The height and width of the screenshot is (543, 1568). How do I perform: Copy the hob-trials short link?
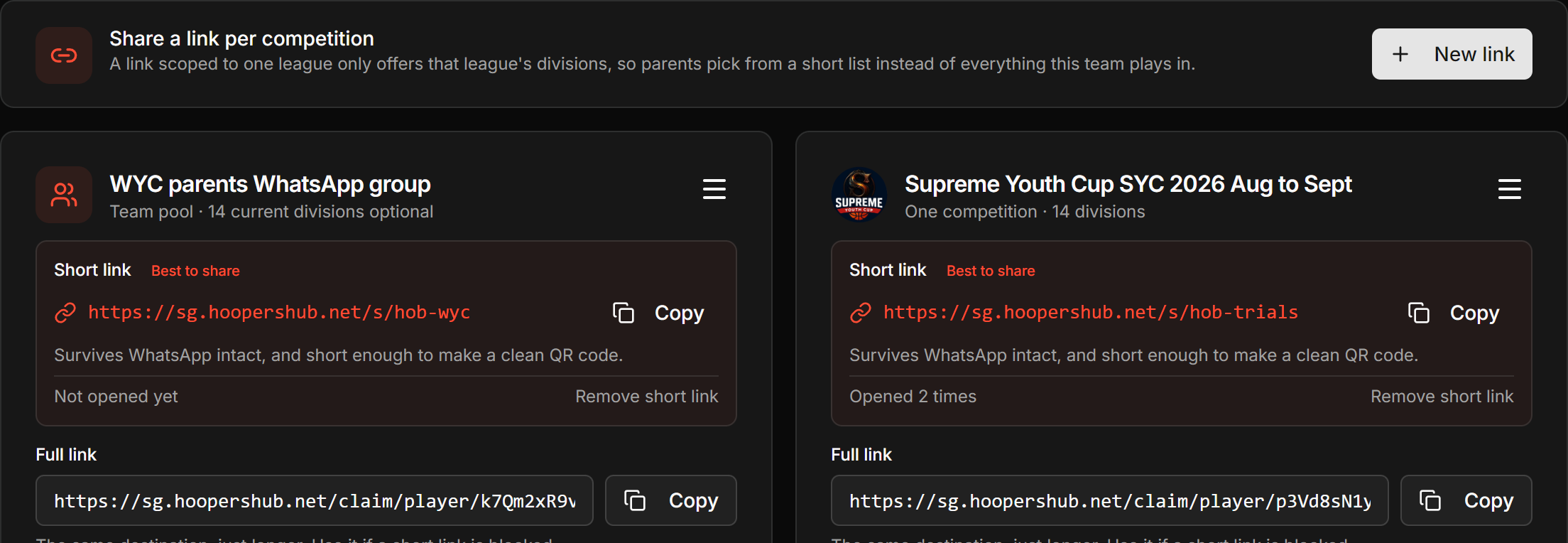(1454, 313)
